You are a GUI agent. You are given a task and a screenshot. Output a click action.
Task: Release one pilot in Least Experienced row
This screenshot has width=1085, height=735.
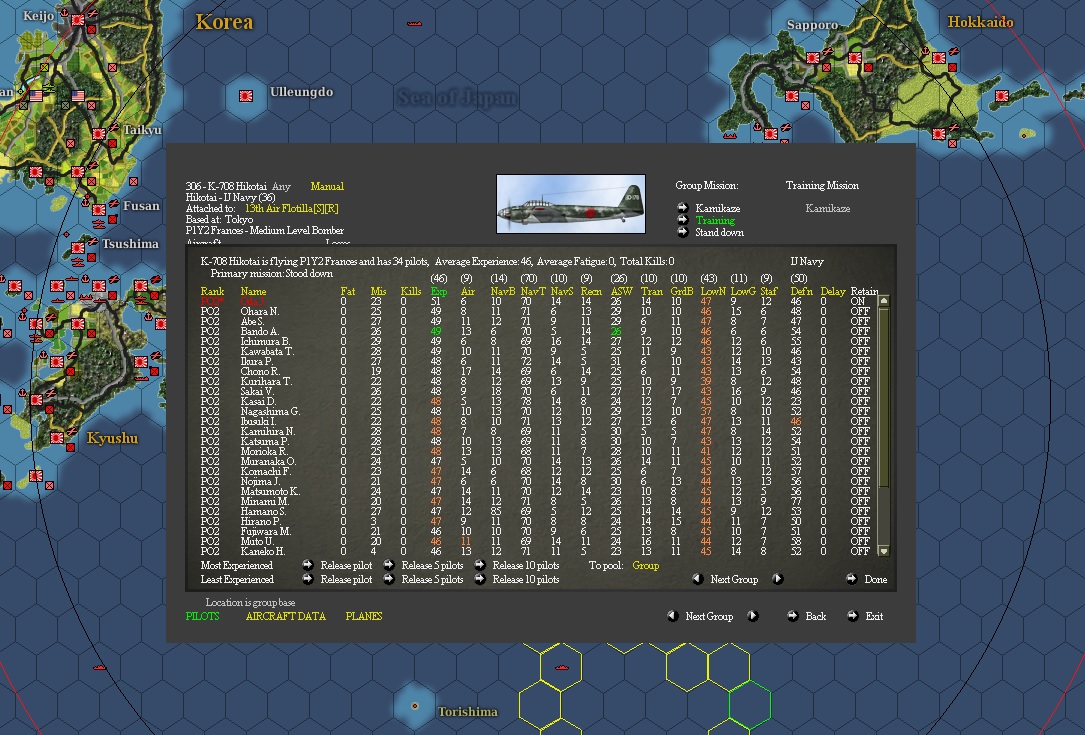[x=307, y=579]
